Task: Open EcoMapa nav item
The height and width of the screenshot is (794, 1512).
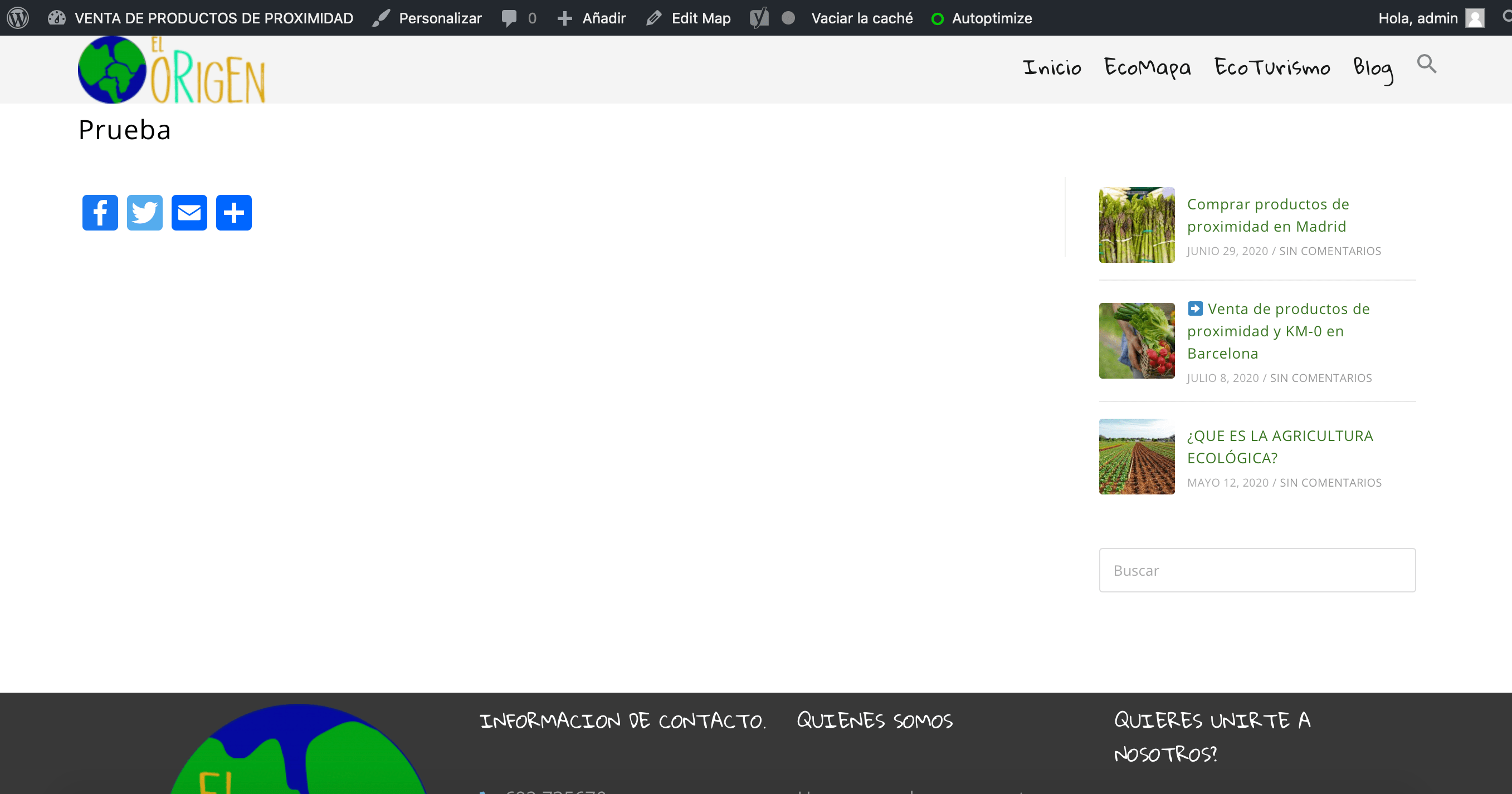Action: [x=1148, y=67]
